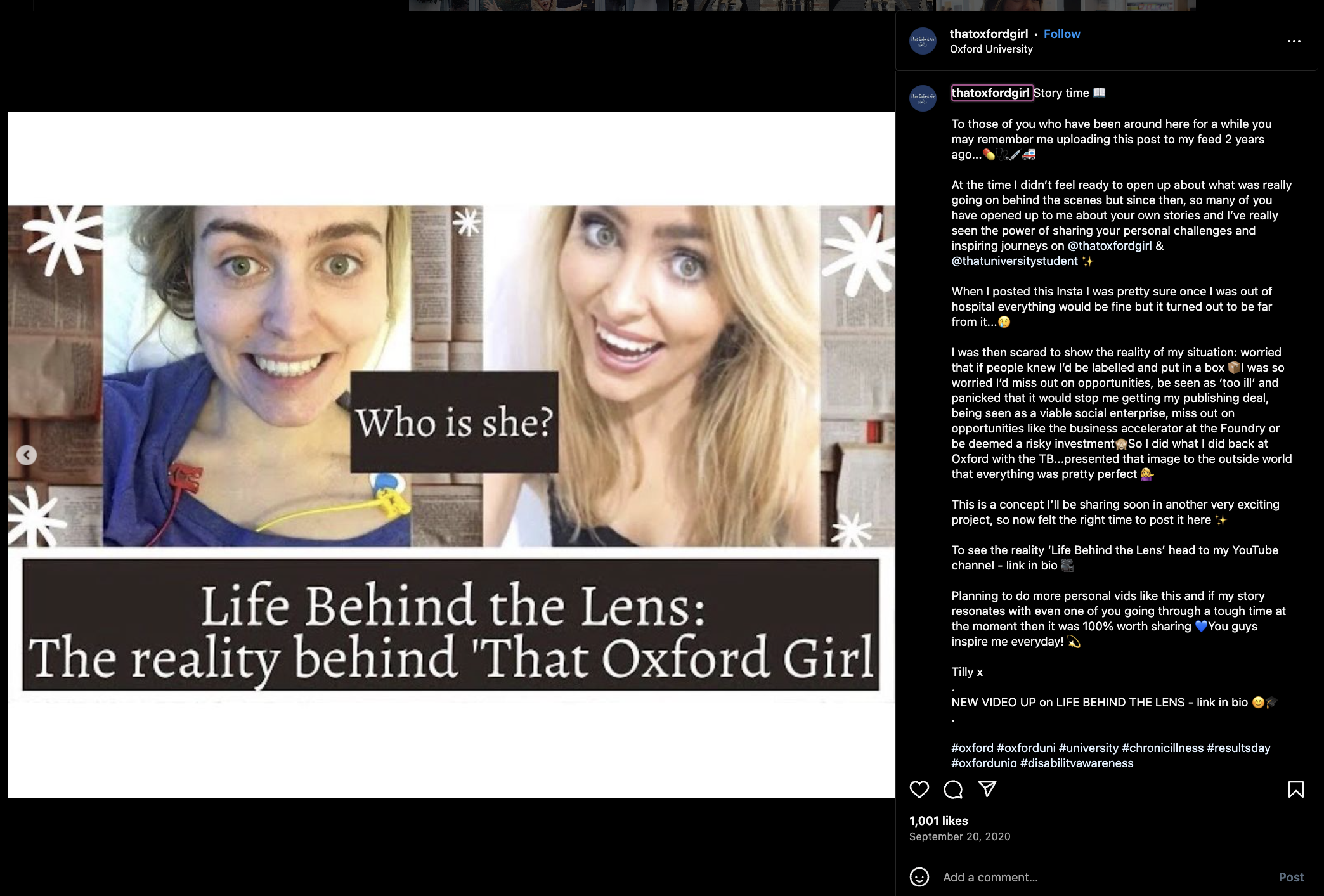Share the post with the paper plane icon

pyautogui.click(x=987, y=789)
